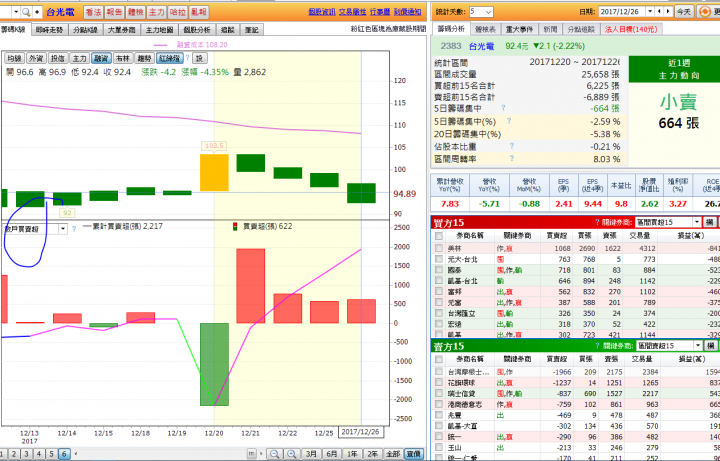This screenshot has height=461, width=720.
Task: Open the 到價通知 link
Action: [407, 12]
